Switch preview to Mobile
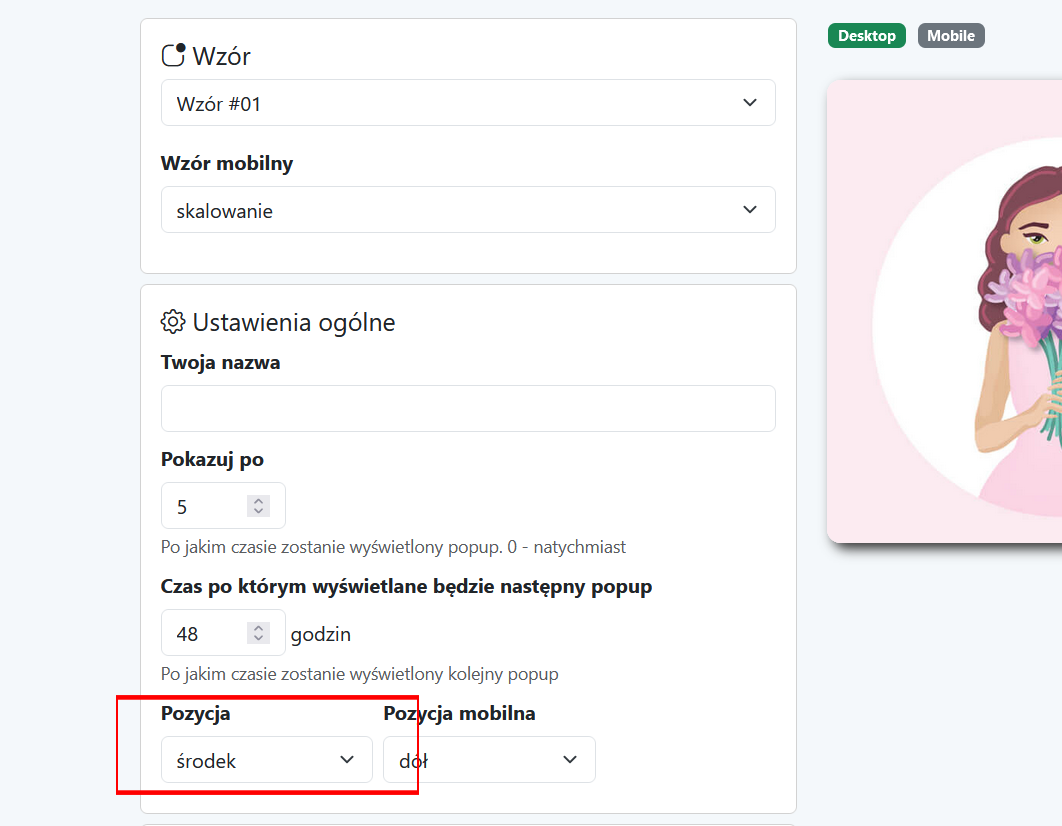 [951, 35]
